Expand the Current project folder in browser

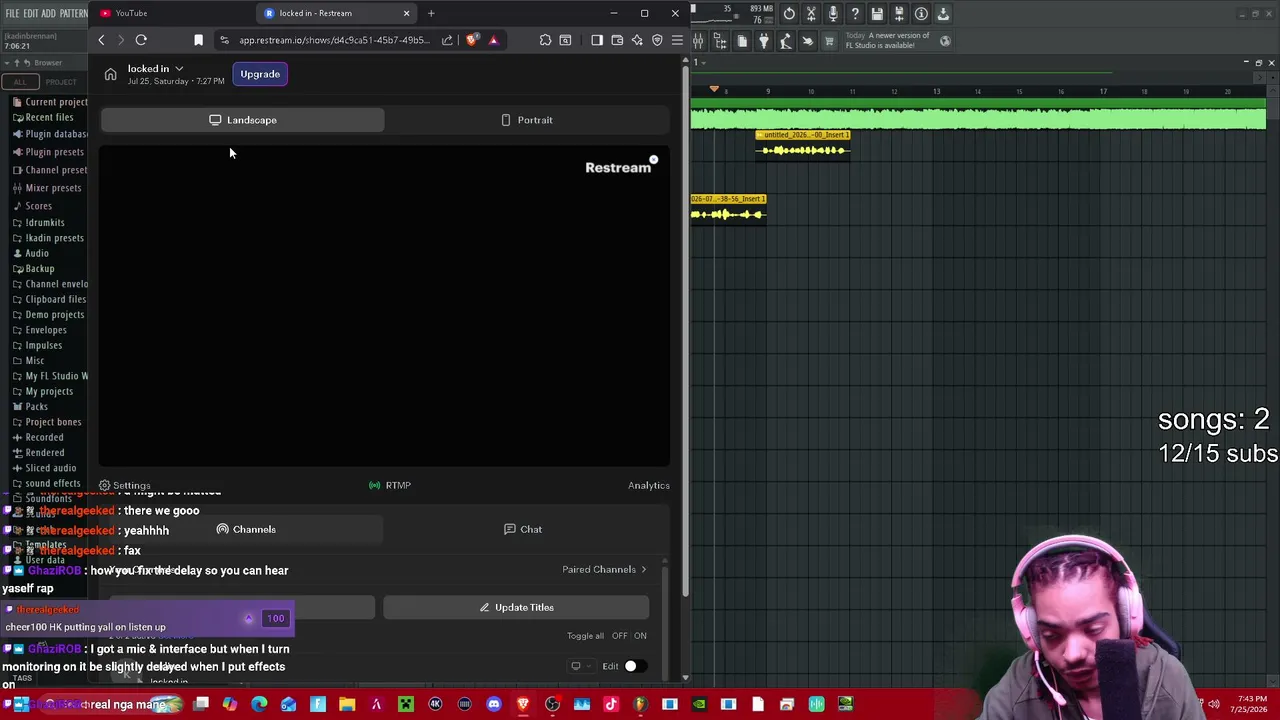click(x=50, y=102)
